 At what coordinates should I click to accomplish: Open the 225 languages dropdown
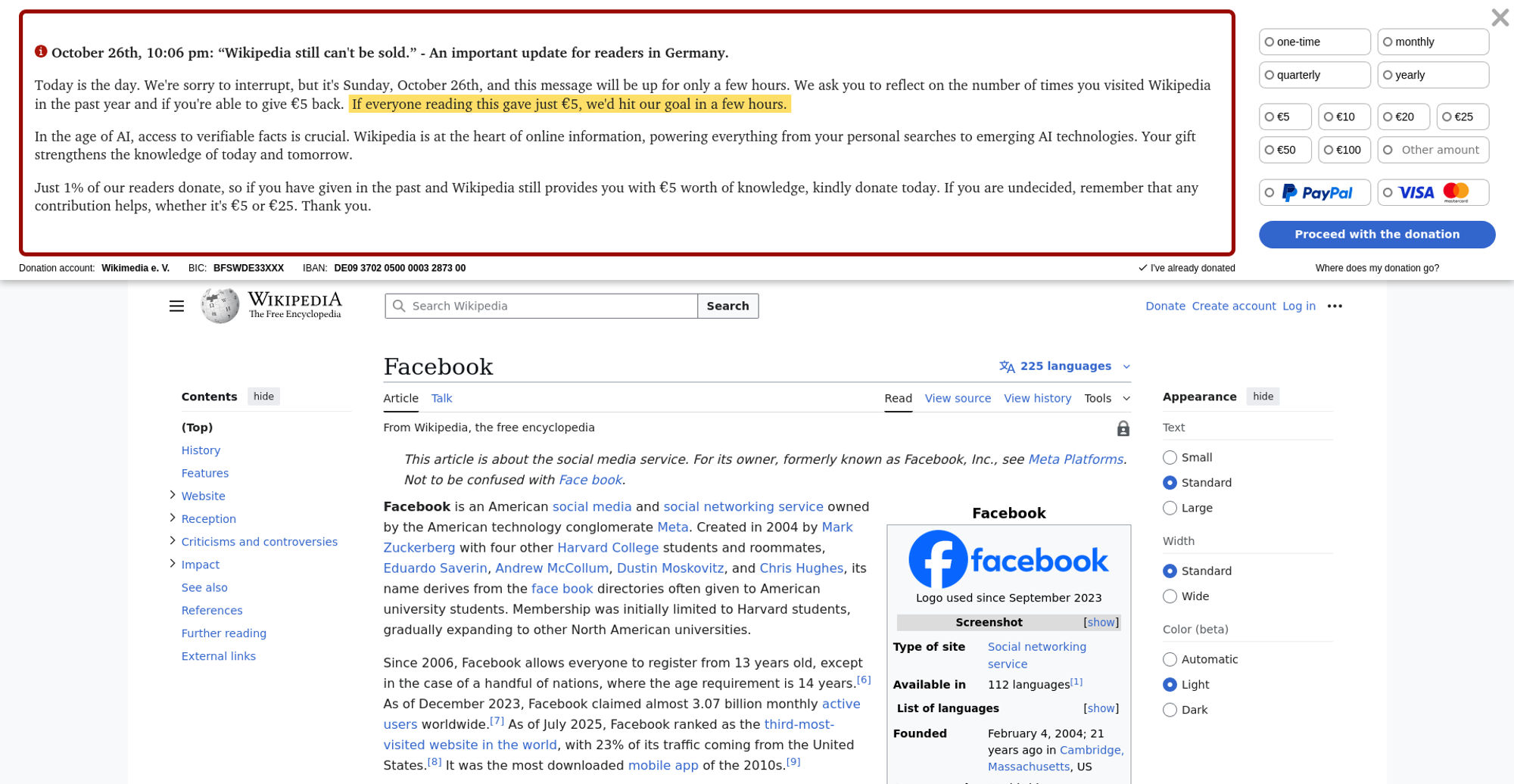(1065, 366)
